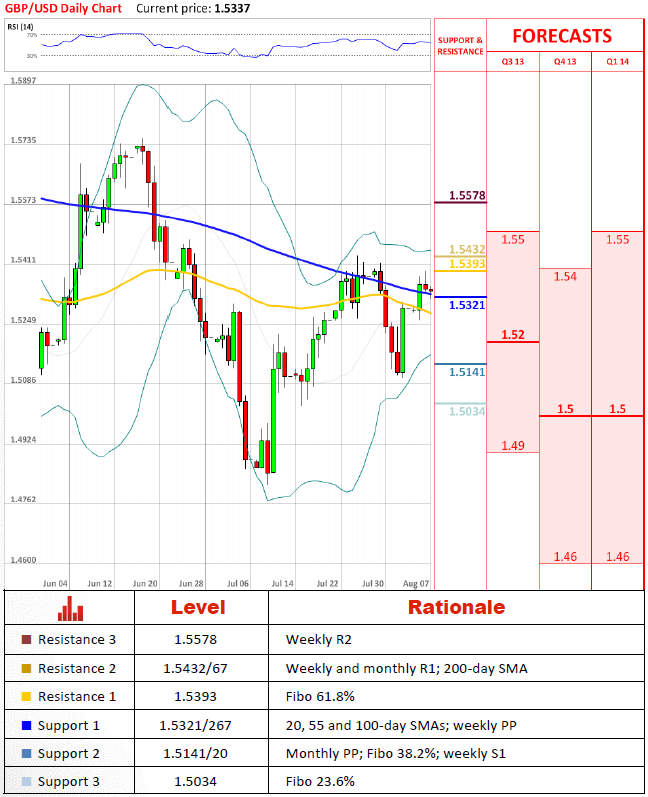The height and width of the screenshot is (797, 648).
Task: Select the 'Q3 13' forecast column header
Action: click(513, 62)
